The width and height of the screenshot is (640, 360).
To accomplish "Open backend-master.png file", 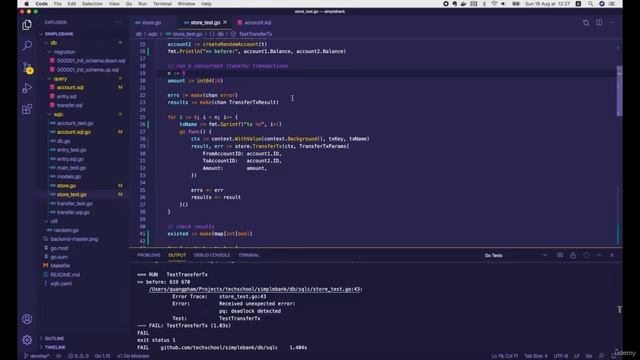I will (74, 239).
